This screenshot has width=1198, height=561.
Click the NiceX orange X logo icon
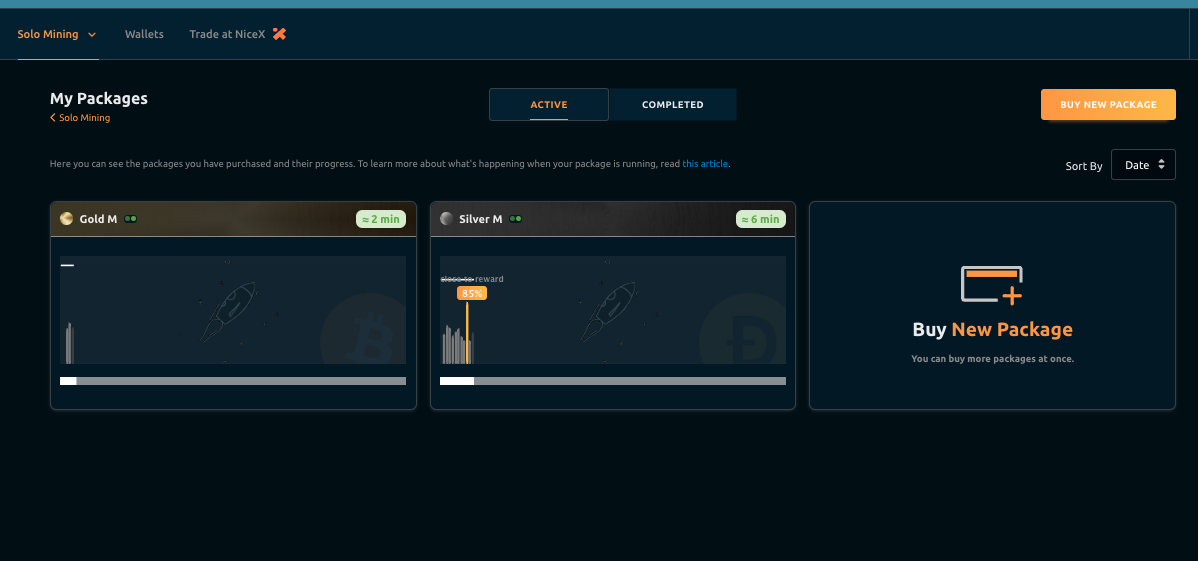pos(280,34)
